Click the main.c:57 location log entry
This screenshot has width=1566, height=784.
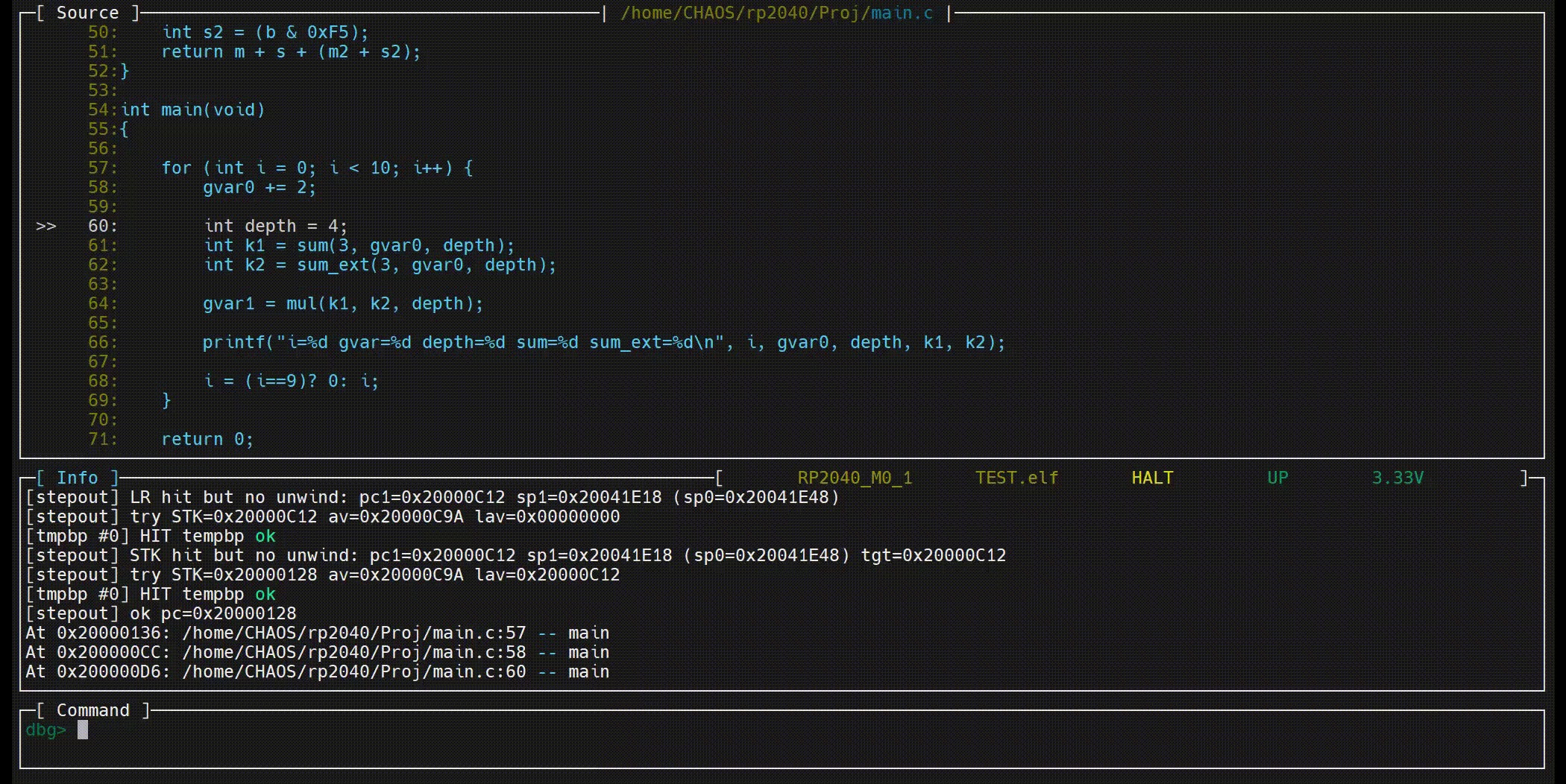(x=317, y=633)
